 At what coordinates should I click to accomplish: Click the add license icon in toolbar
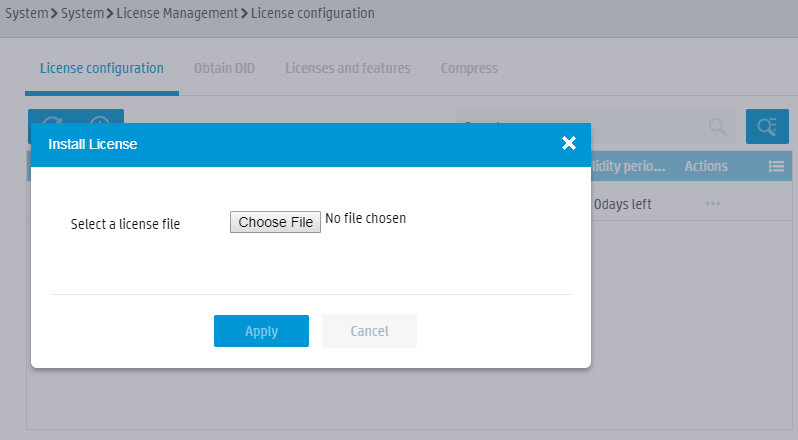[100, 119]
